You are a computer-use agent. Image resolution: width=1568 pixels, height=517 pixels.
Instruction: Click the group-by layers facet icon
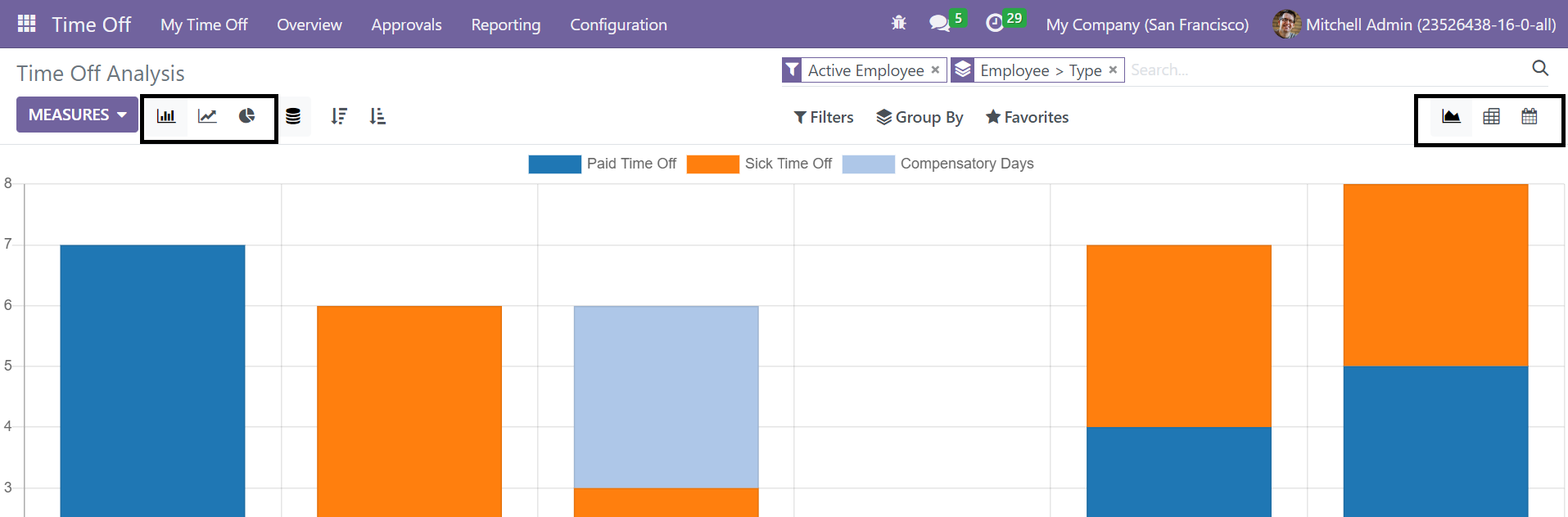tap(963, 70)
